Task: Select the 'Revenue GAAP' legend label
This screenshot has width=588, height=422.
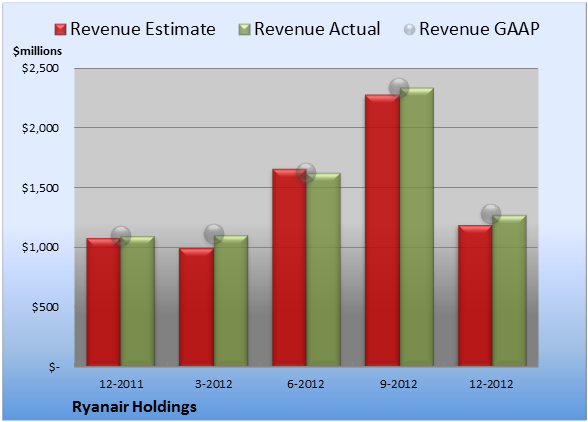Action: [479, 29]
